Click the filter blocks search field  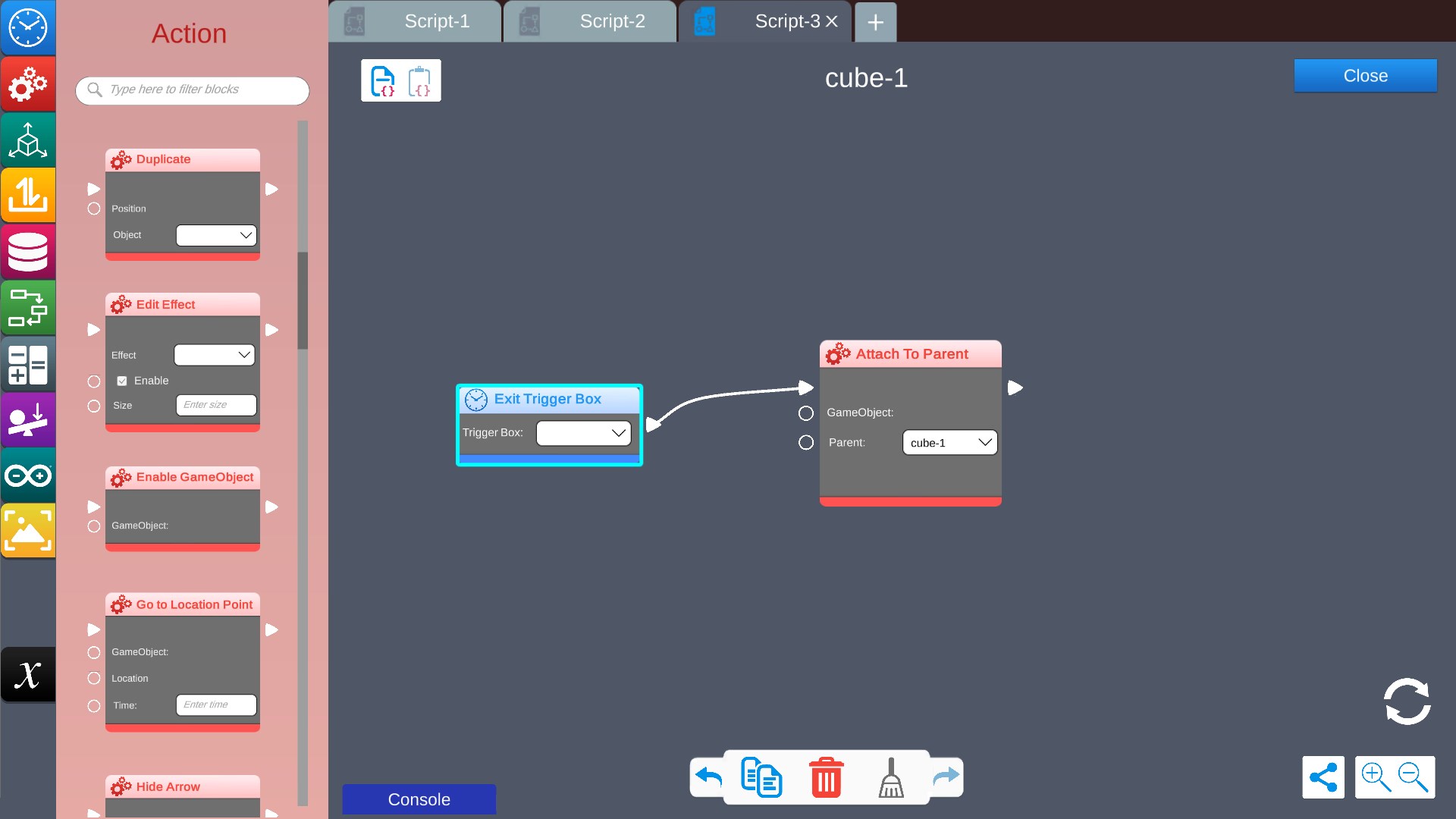tap(193, 89)
